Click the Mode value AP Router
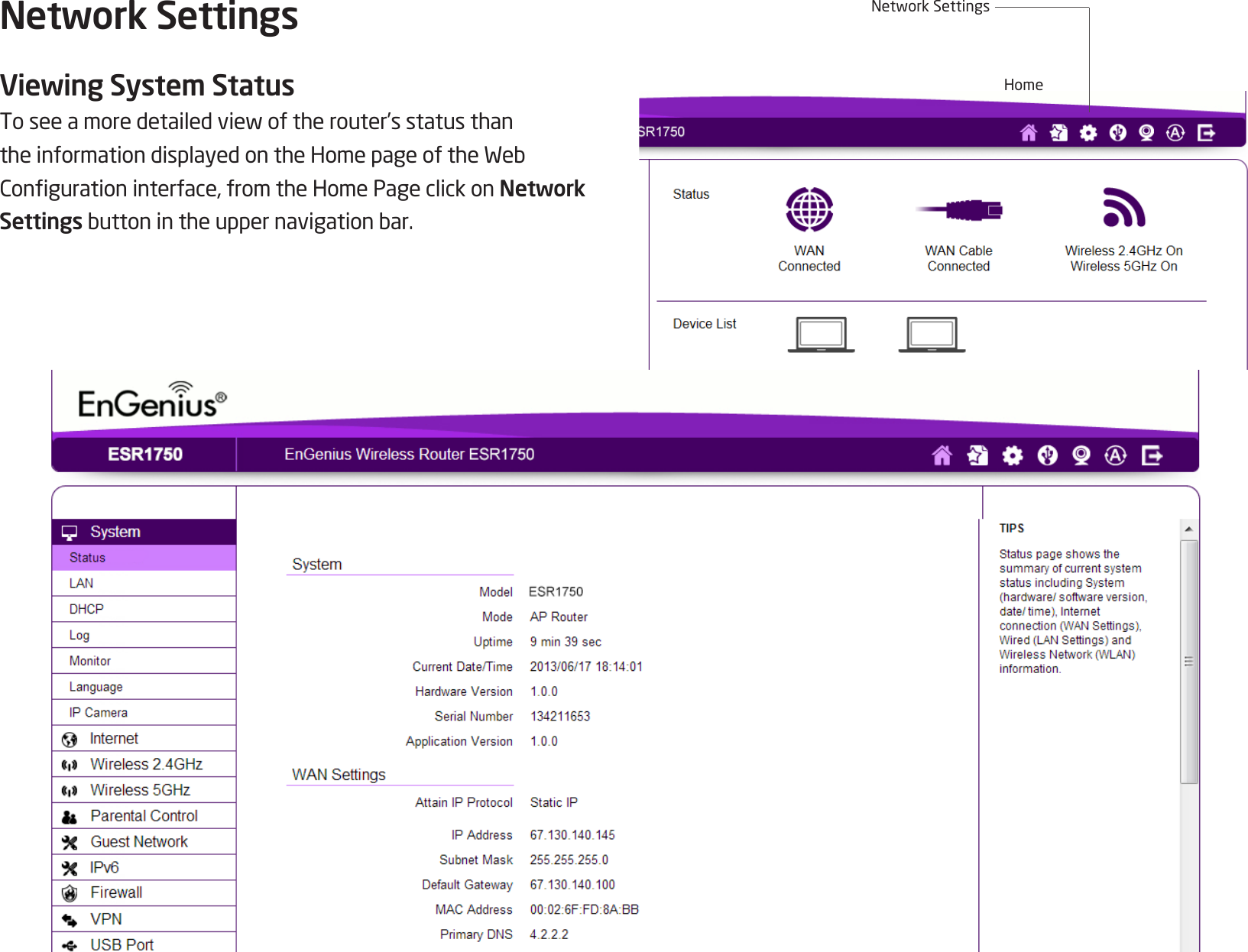This screenshot has height=952, width=1248. point(559,617)
